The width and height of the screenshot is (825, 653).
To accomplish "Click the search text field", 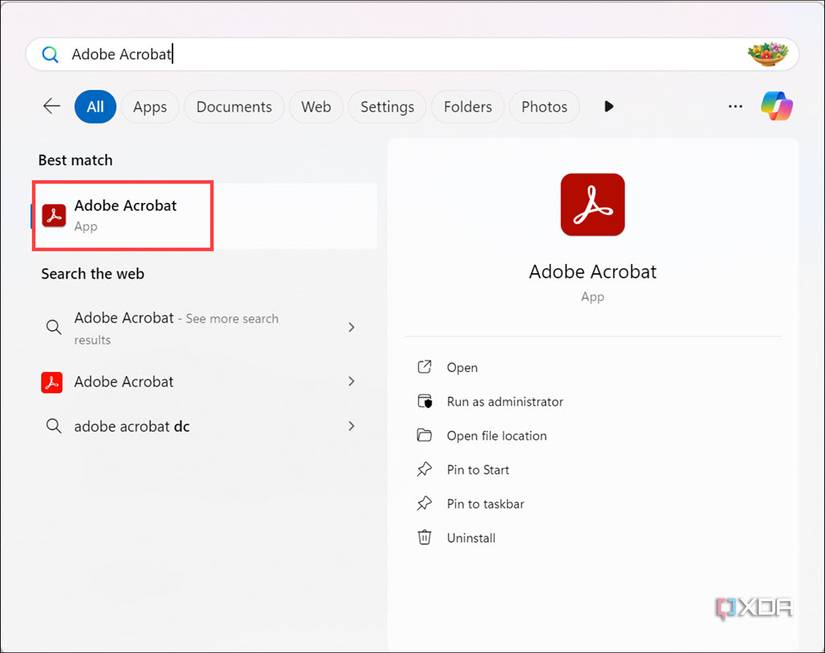I will [x=400, y=55].
